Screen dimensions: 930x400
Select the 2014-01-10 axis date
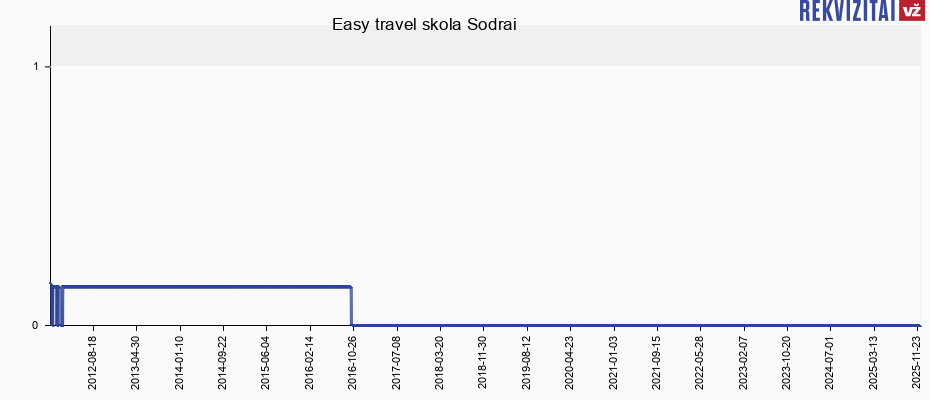pyautogui.click(x=180, y=362)
